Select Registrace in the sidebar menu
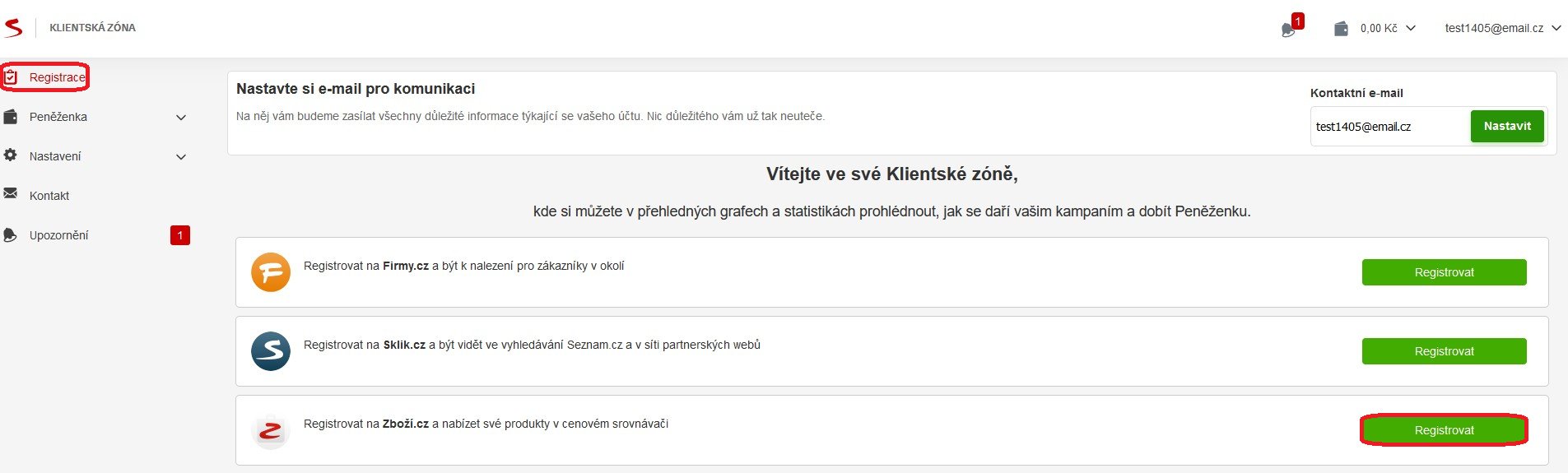 [57, 77]
